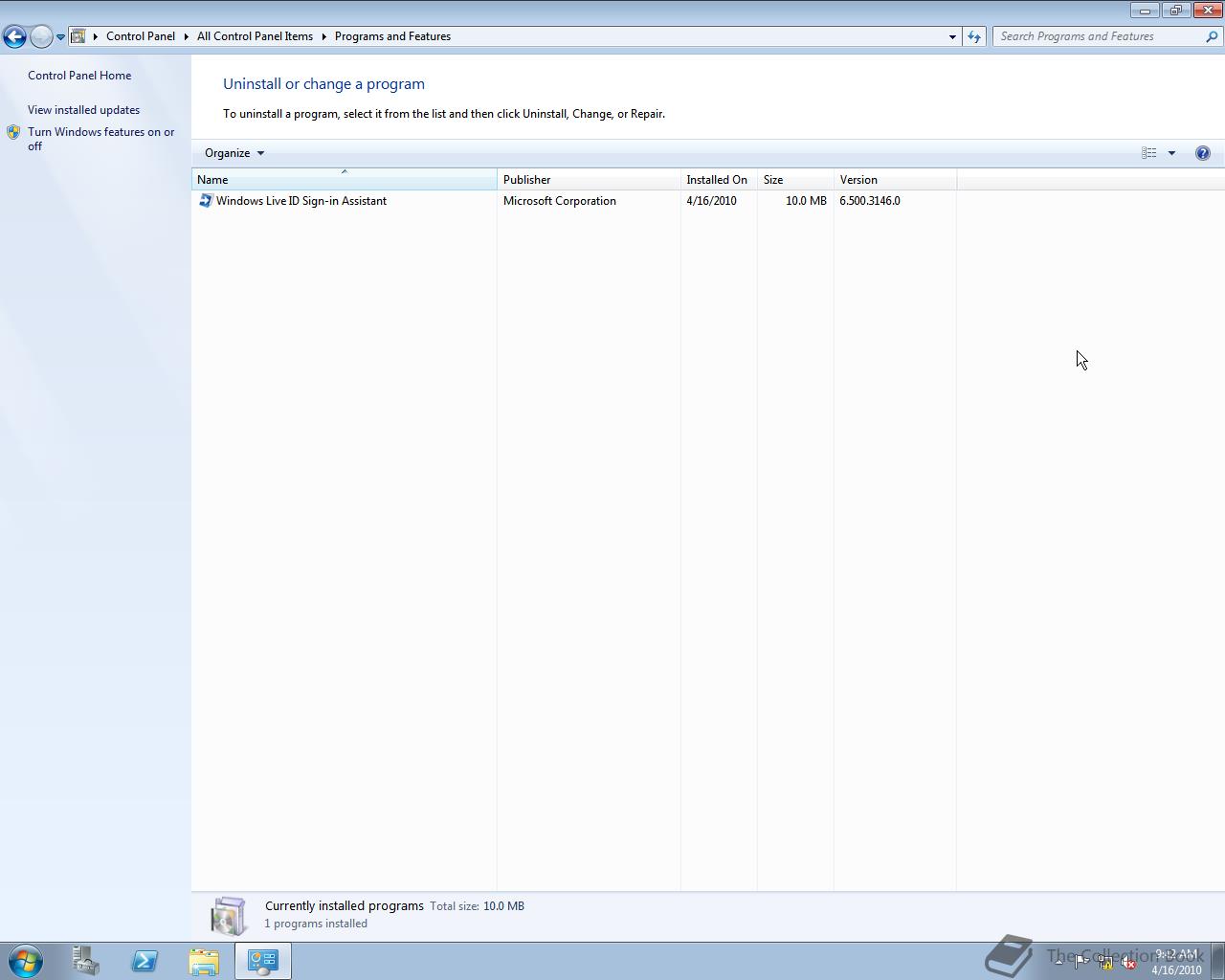The image size is (1225, 980).
Task: Click the muted volume tray icon
Action: coord(1129,963)
